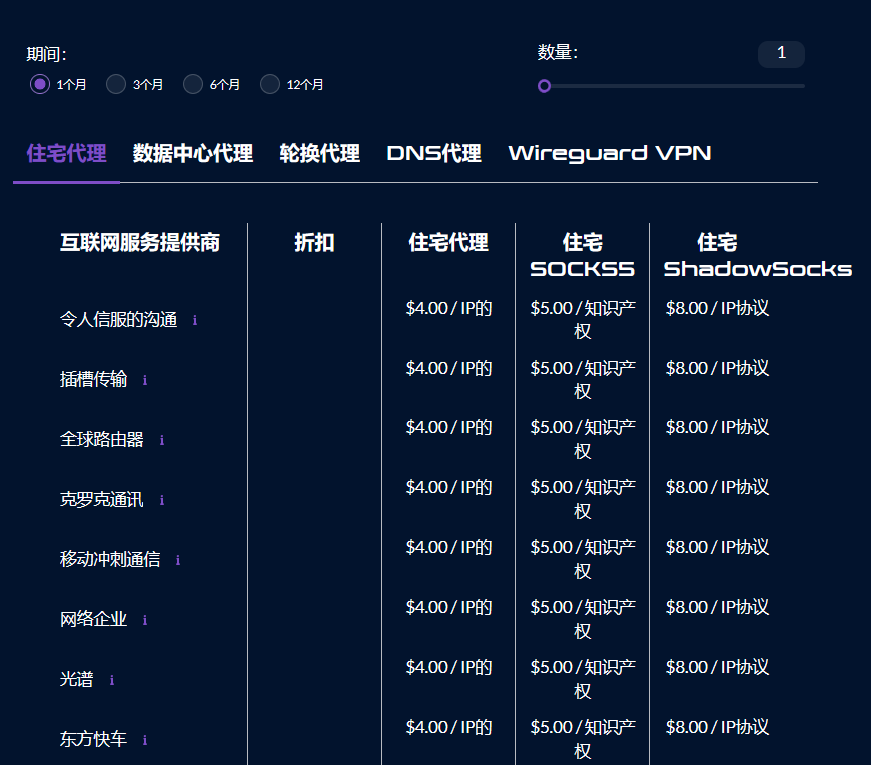The image size is (871, 765).
Task: Switch to the 住宅代理 tab
Action: [66, 154]
